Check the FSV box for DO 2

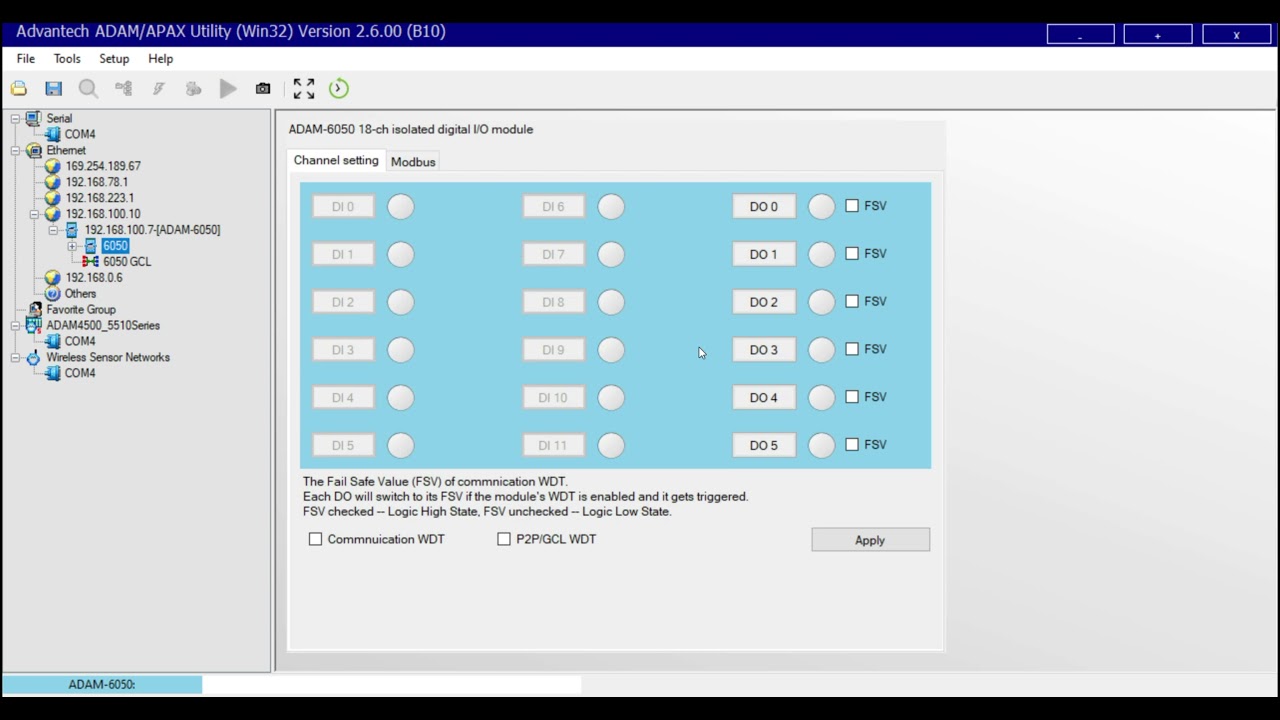(852, 301)
